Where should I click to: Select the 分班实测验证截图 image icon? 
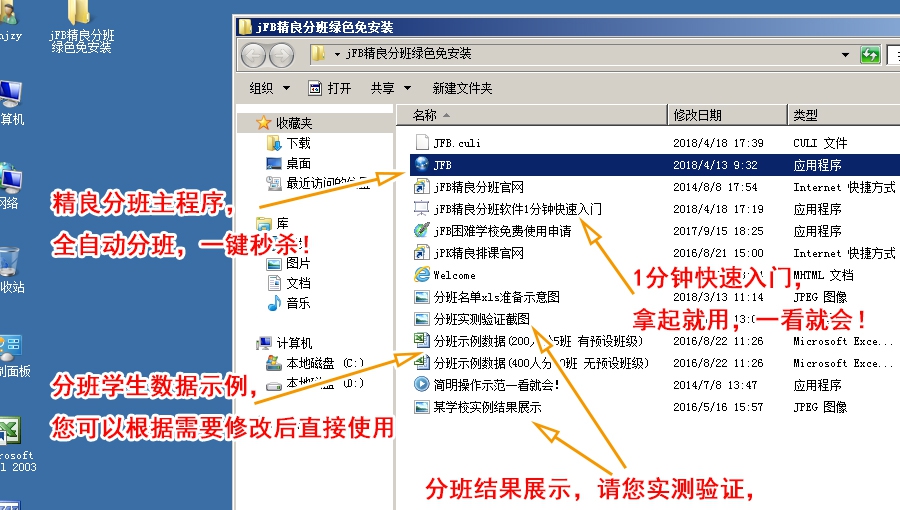(x=422, y=319)
